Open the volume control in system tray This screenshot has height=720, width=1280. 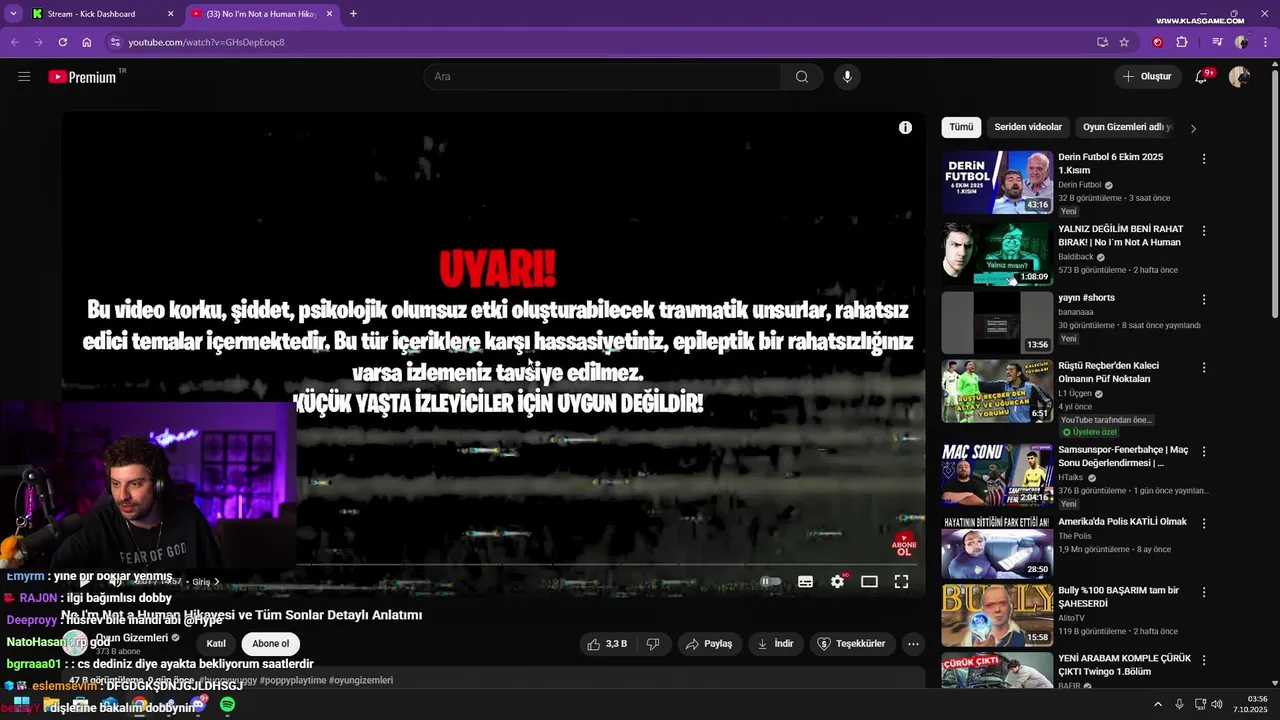[1217, 704]
